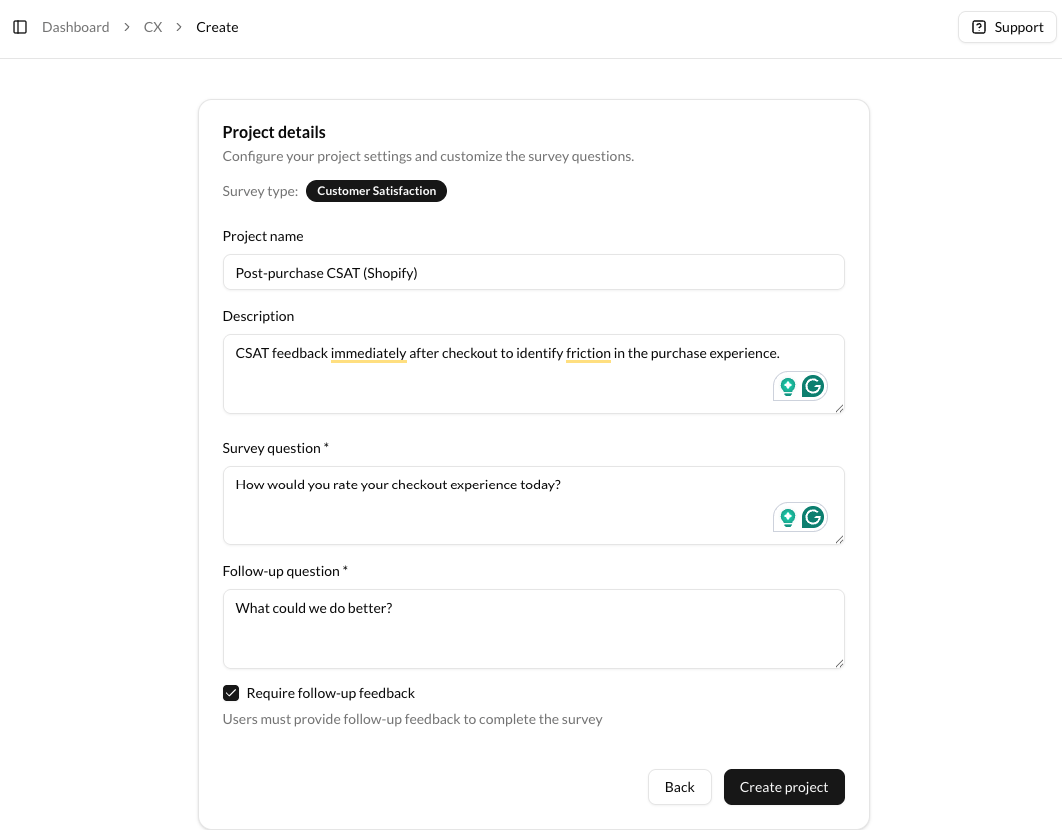Click the Survey question textarea resize handle
This screenshot has width=1062, height=830.
[839, 539]
